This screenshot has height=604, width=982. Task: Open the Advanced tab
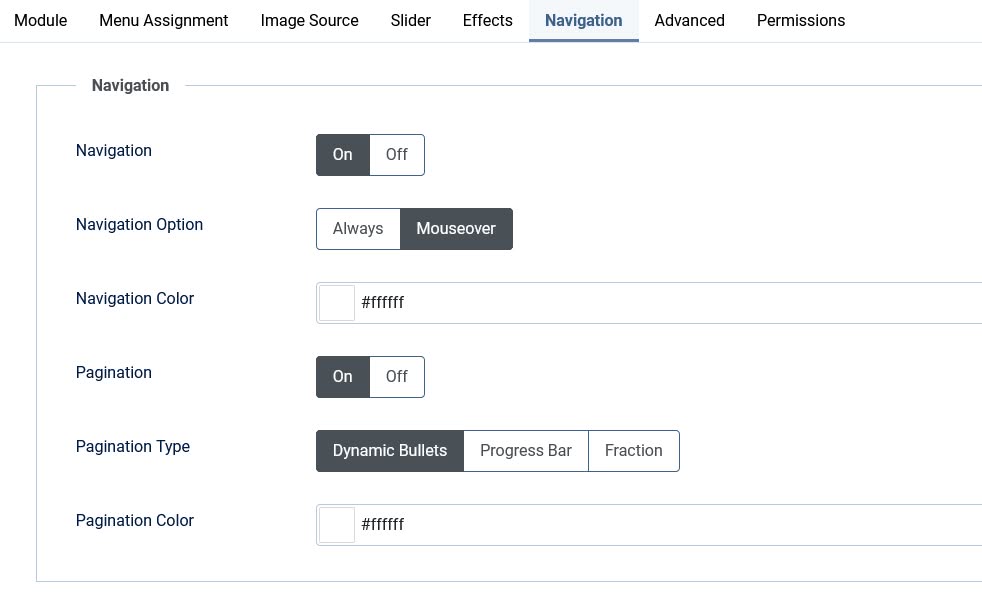[689, 20]
